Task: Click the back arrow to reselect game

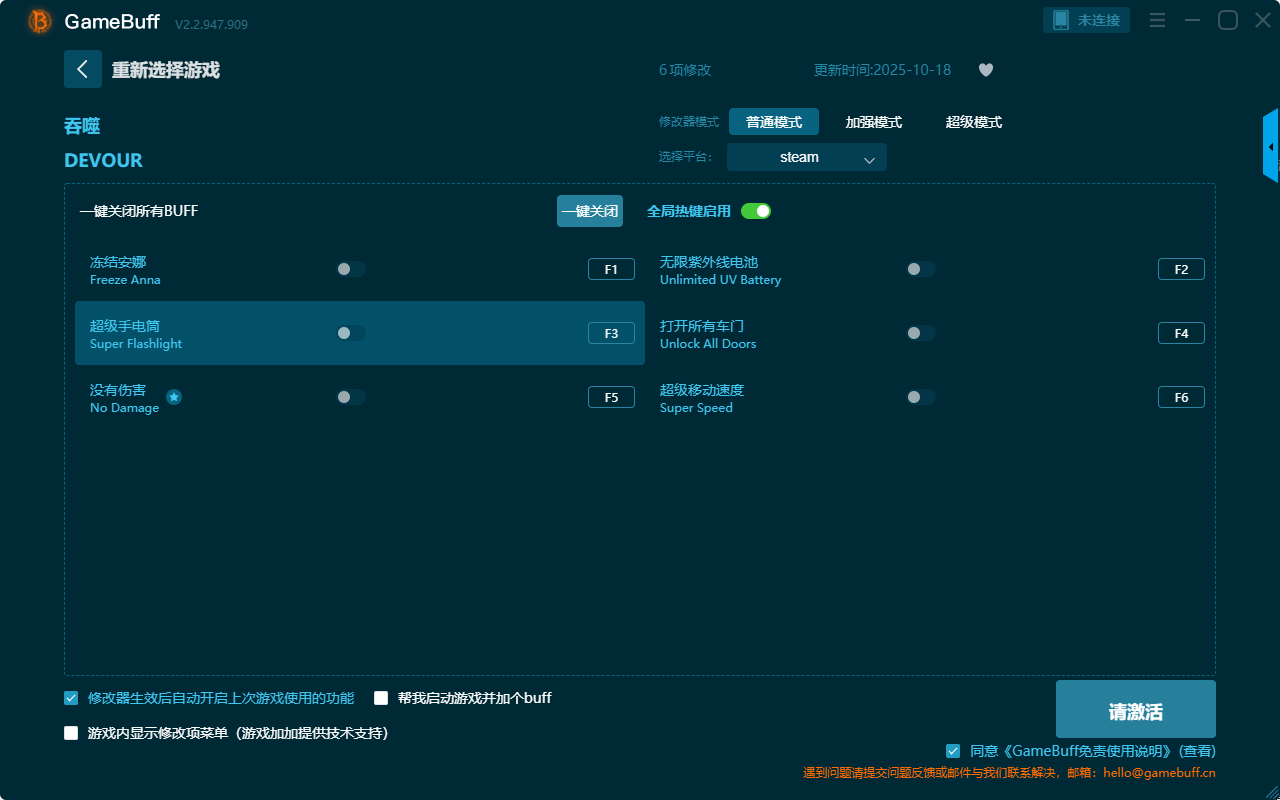Action: pos(83,69)
